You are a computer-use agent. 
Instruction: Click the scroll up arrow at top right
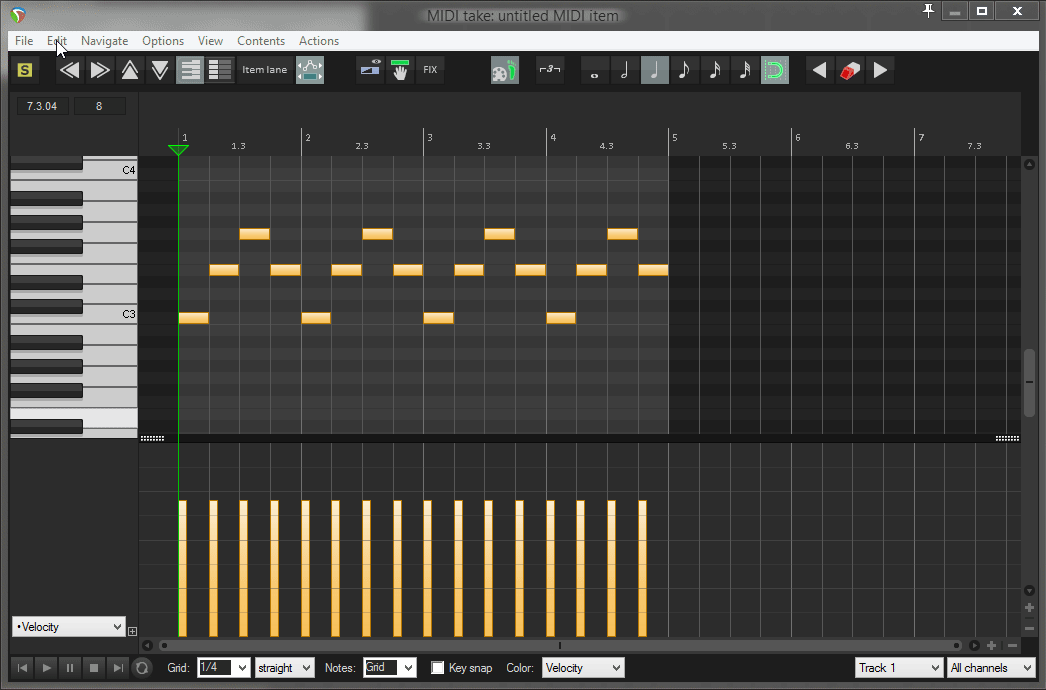point(1029,164)
